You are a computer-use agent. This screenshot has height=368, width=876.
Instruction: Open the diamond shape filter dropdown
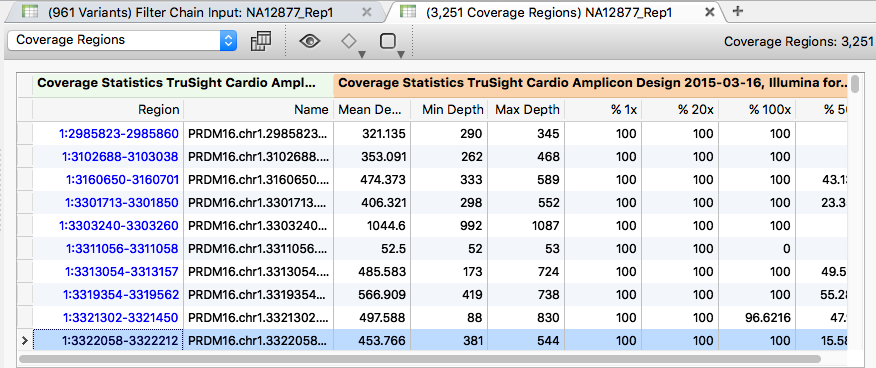pyautogui.click(x=353, y=44)
